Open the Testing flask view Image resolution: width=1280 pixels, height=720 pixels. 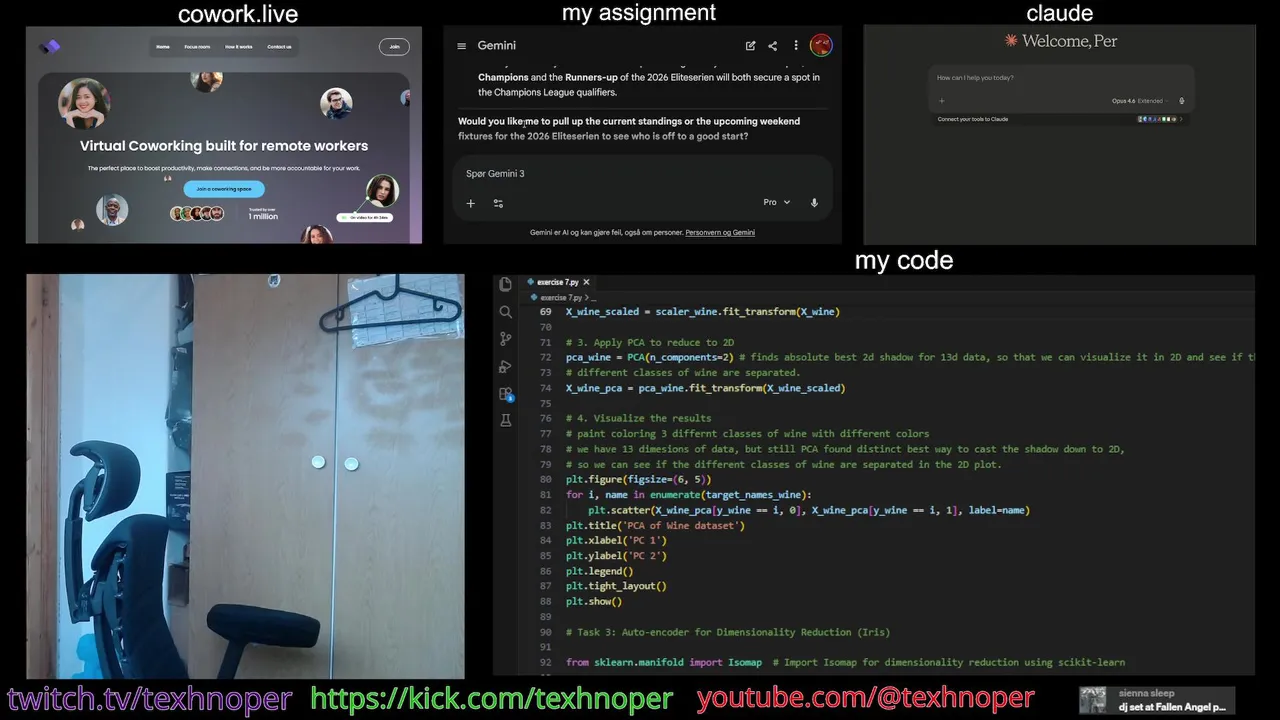505,421
